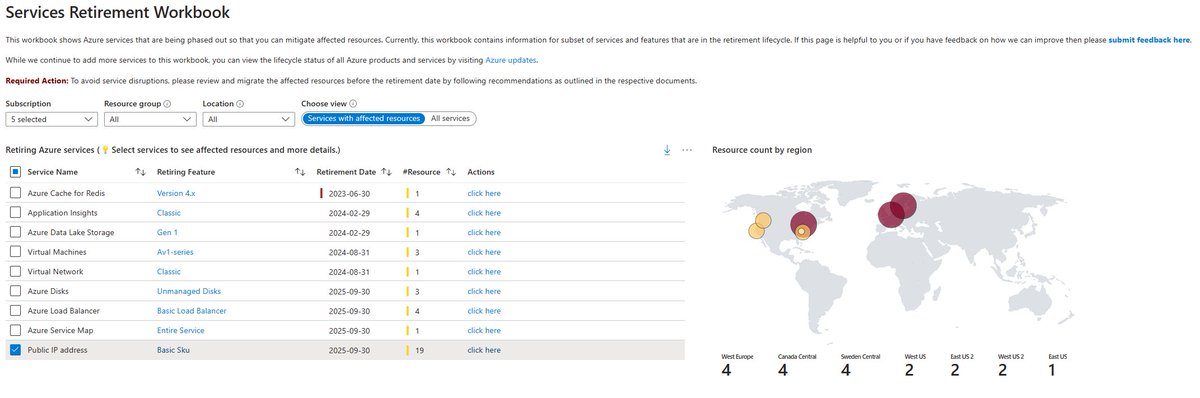Image resolution: width=1200 pixels, height=398 pixels.
Task: Uncheck the Public IP address checkbox
Action: (15, 350)
